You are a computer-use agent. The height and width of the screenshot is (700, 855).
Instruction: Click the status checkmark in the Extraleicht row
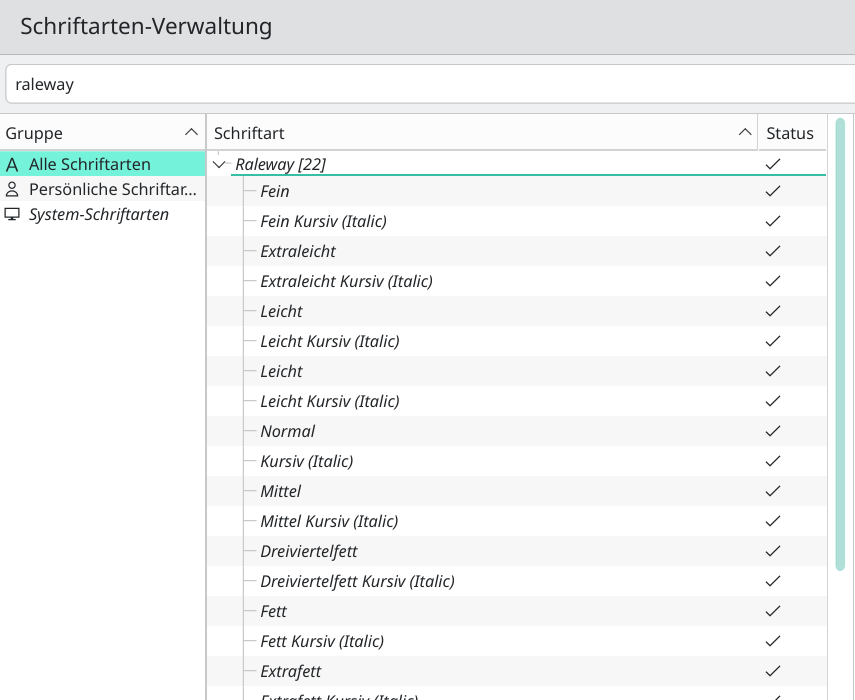[773, 251]
